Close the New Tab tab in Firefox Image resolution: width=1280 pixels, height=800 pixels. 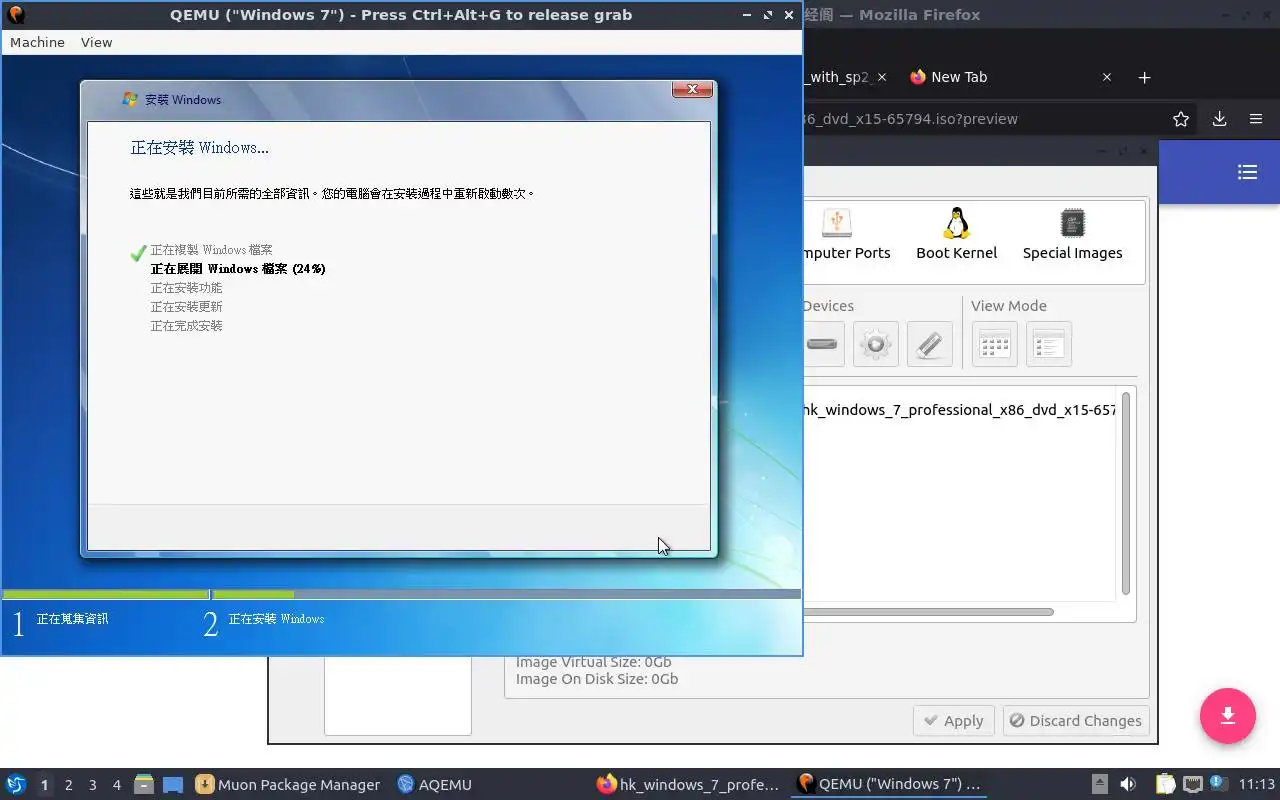1107,77
